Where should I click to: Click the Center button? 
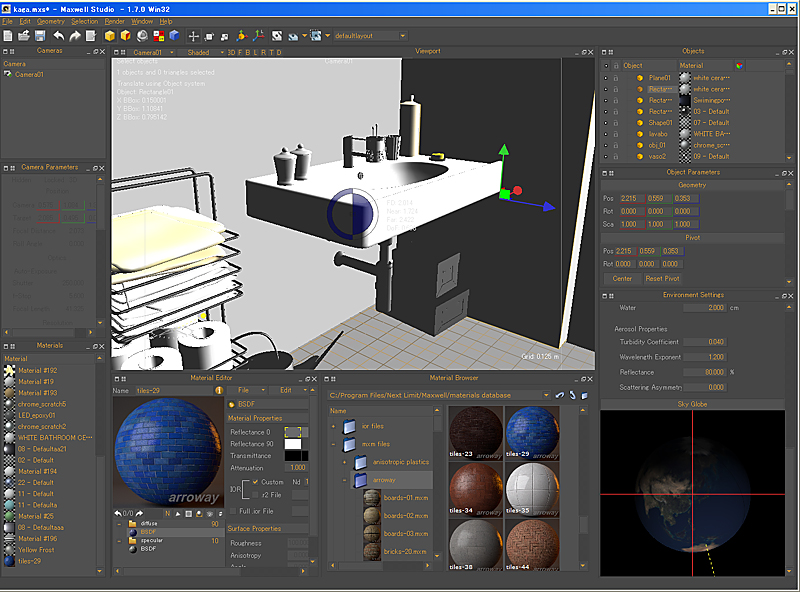click(x=622, y=278)
